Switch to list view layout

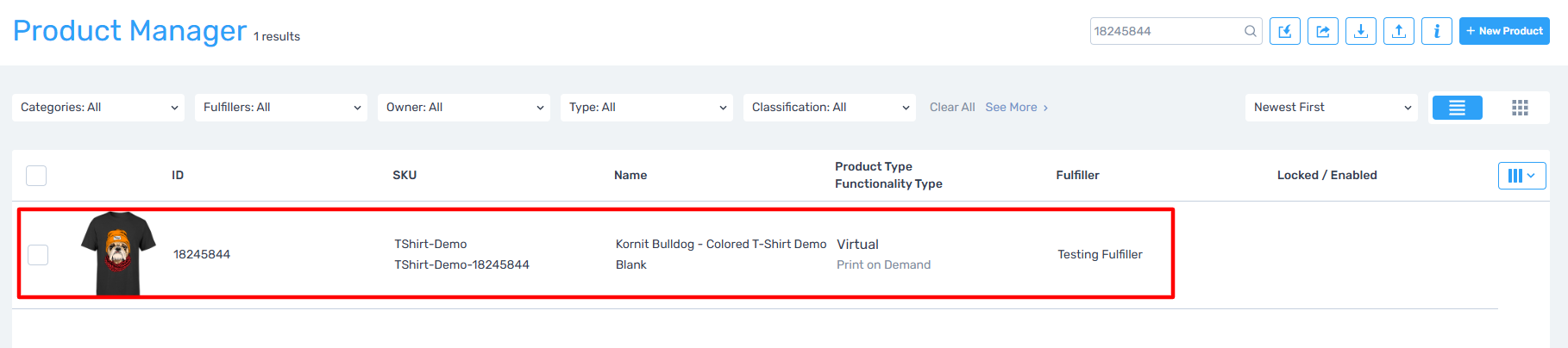(x=1457, y=108)
